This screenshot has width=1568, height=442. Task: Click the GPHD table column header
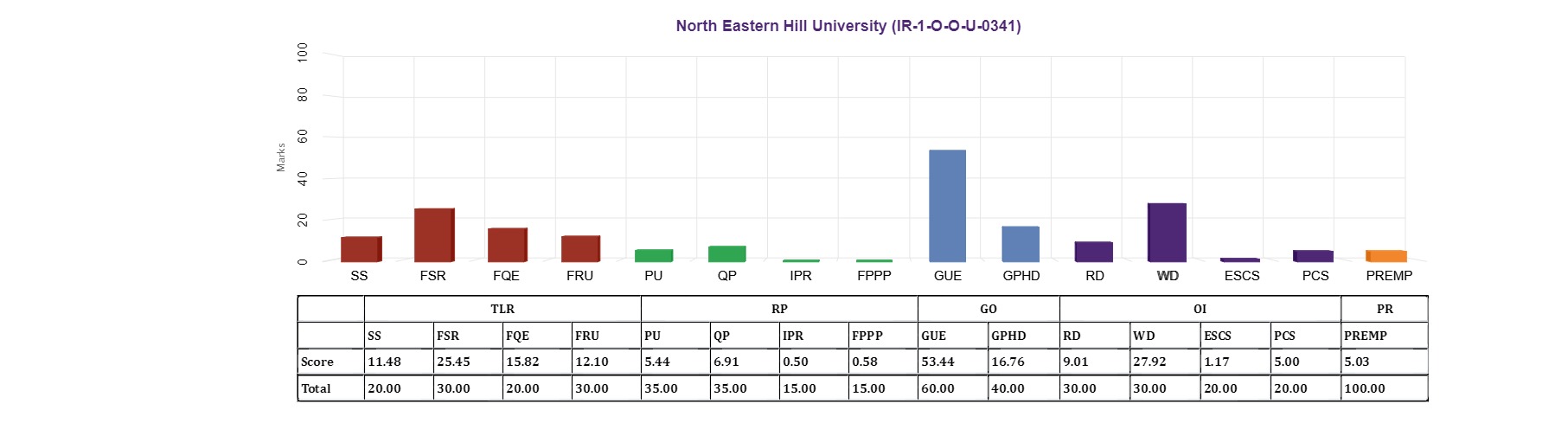point(1024,336)
